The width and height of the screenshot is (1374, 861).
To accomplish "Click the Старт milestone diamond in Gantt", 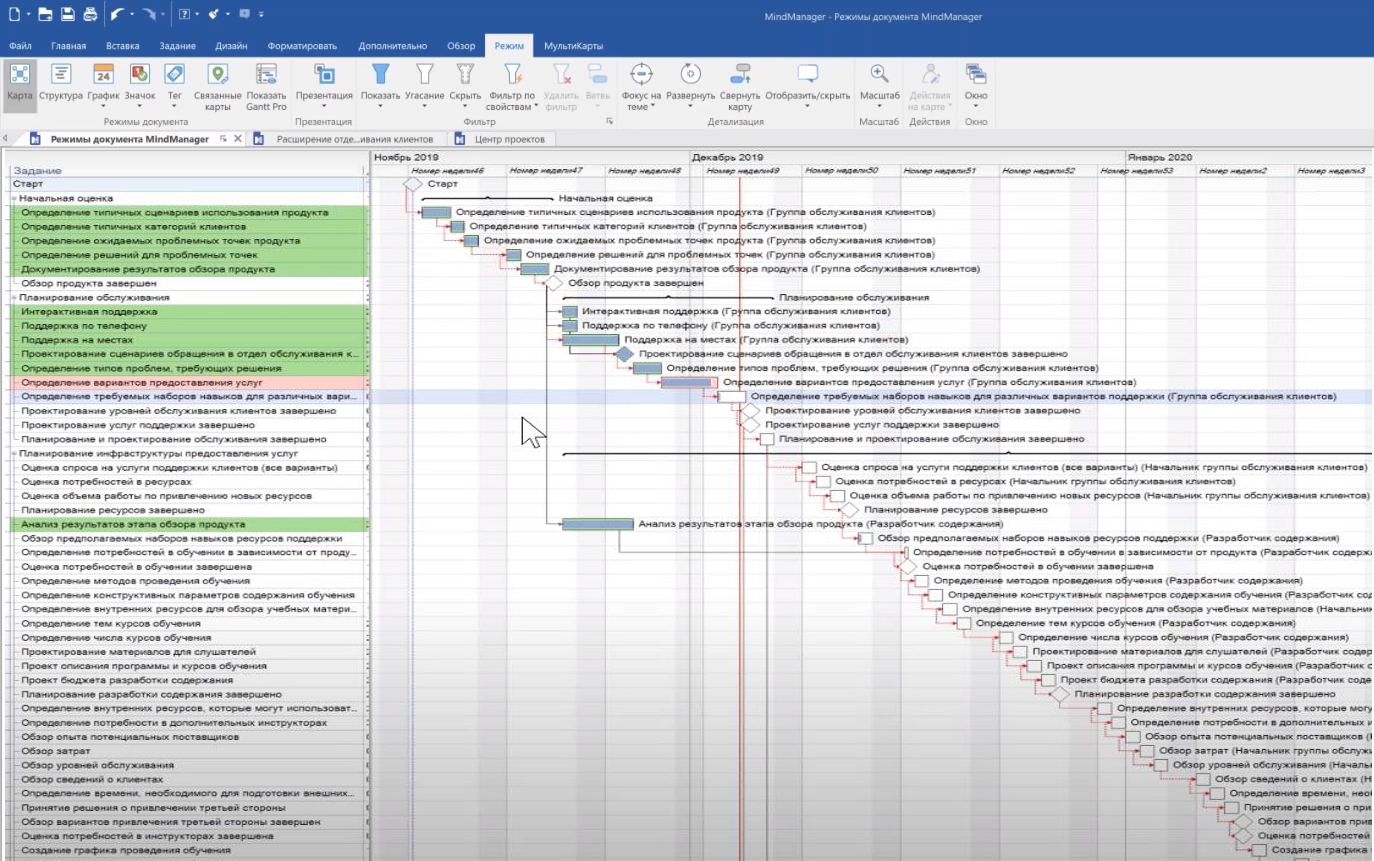I will [412, 184].
